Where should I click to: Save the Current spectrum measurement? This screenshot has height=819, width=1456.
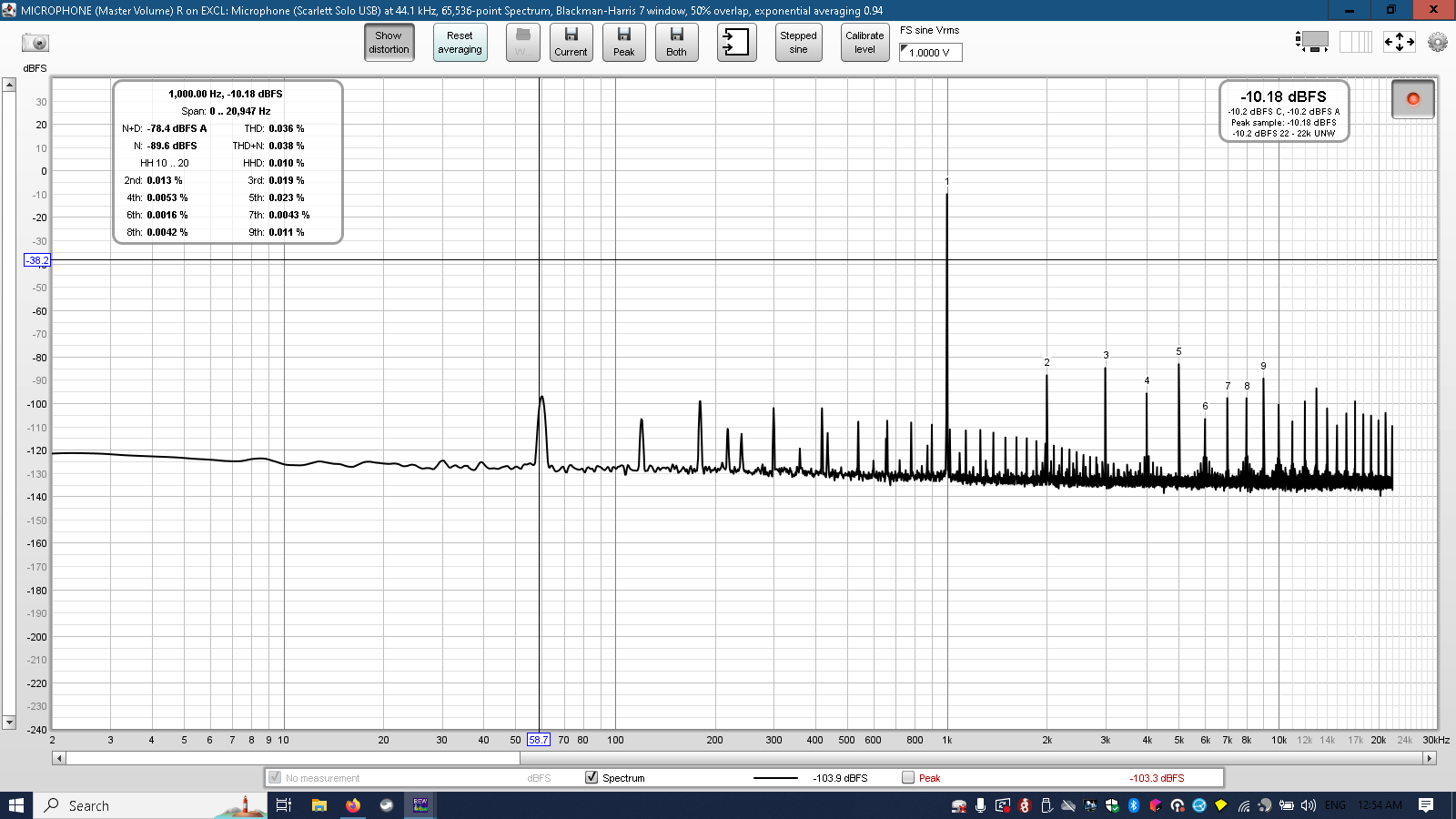571,43
